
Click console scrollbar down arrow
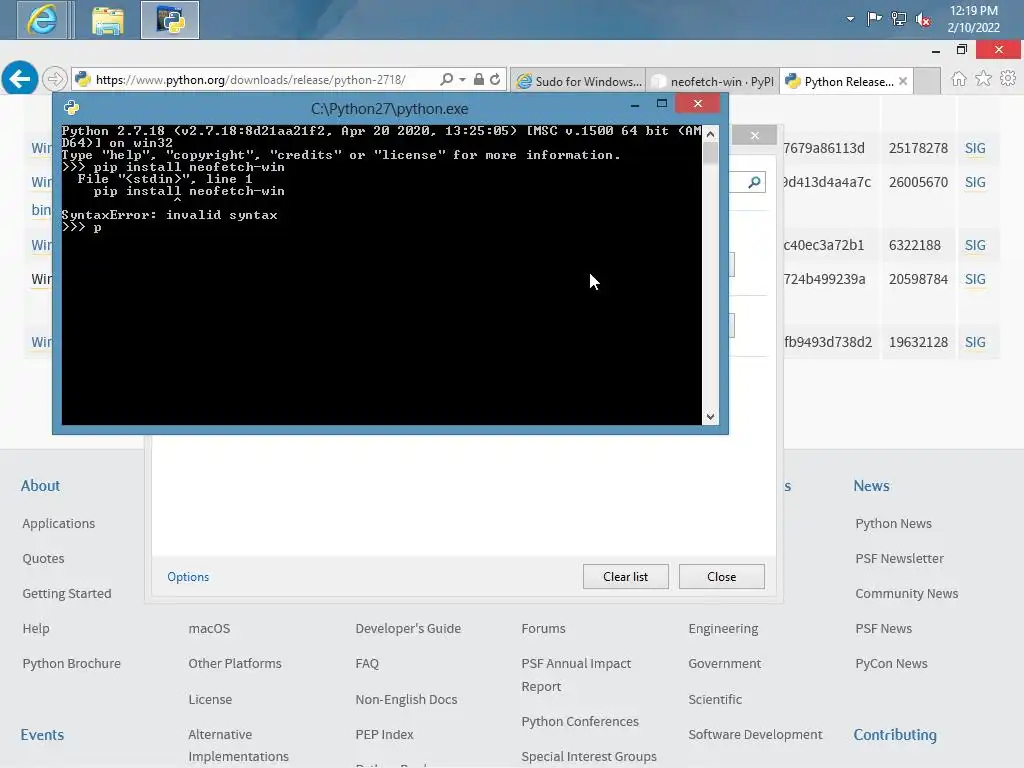(711, 417)
